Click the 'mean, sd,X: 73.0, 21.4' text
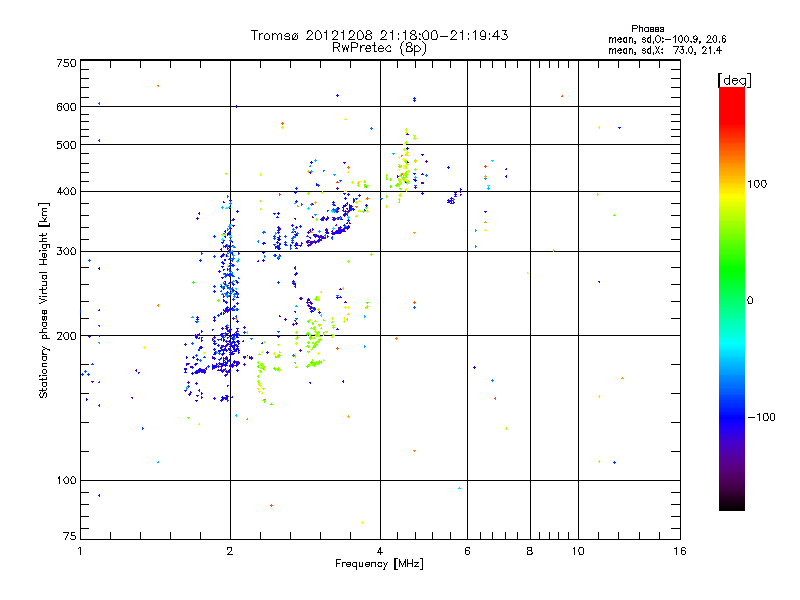This screenshot has height=600, width=800. (665, 50)
